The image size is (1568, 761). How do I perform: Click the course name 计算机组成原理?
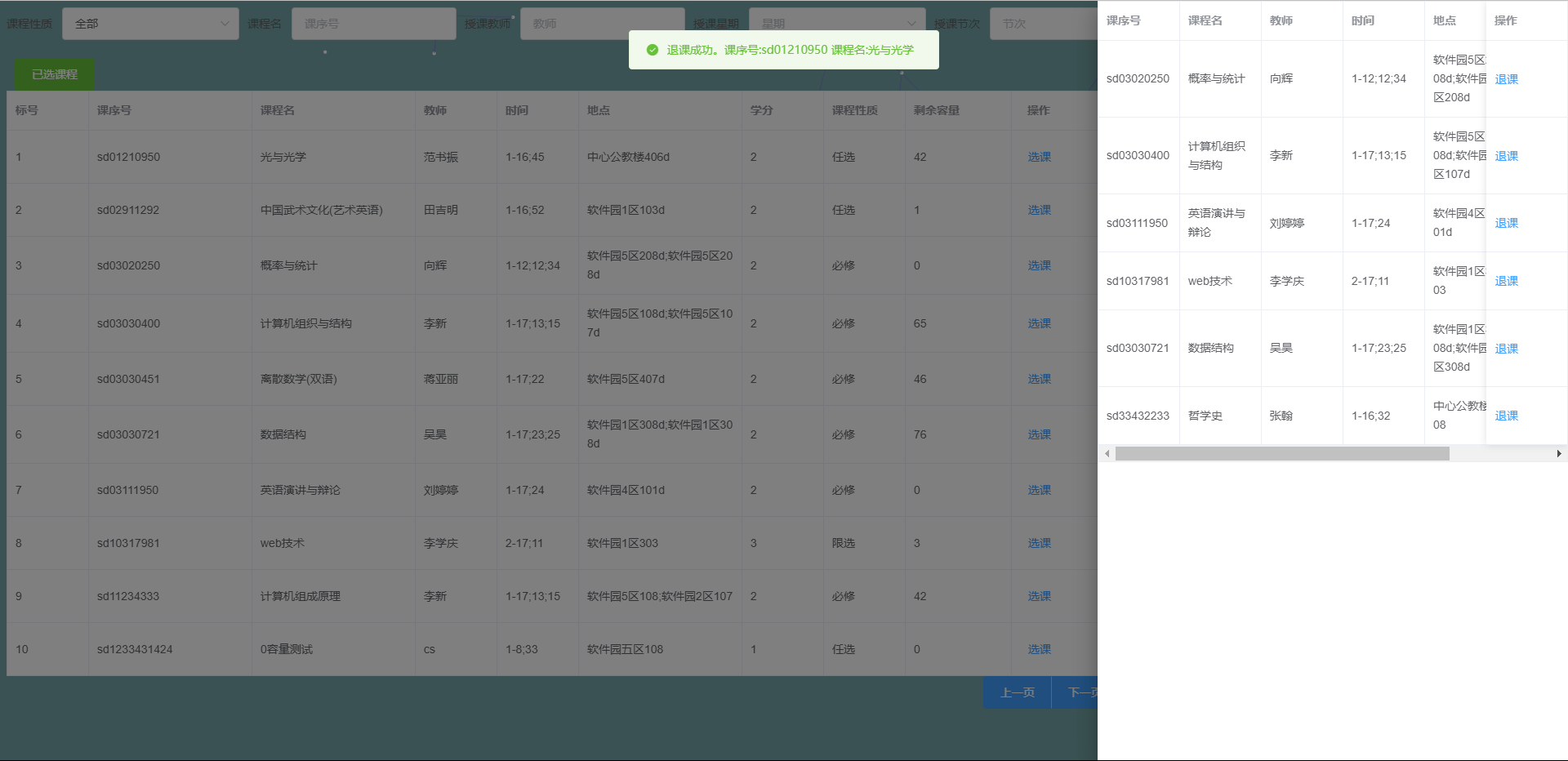point(300,596)
